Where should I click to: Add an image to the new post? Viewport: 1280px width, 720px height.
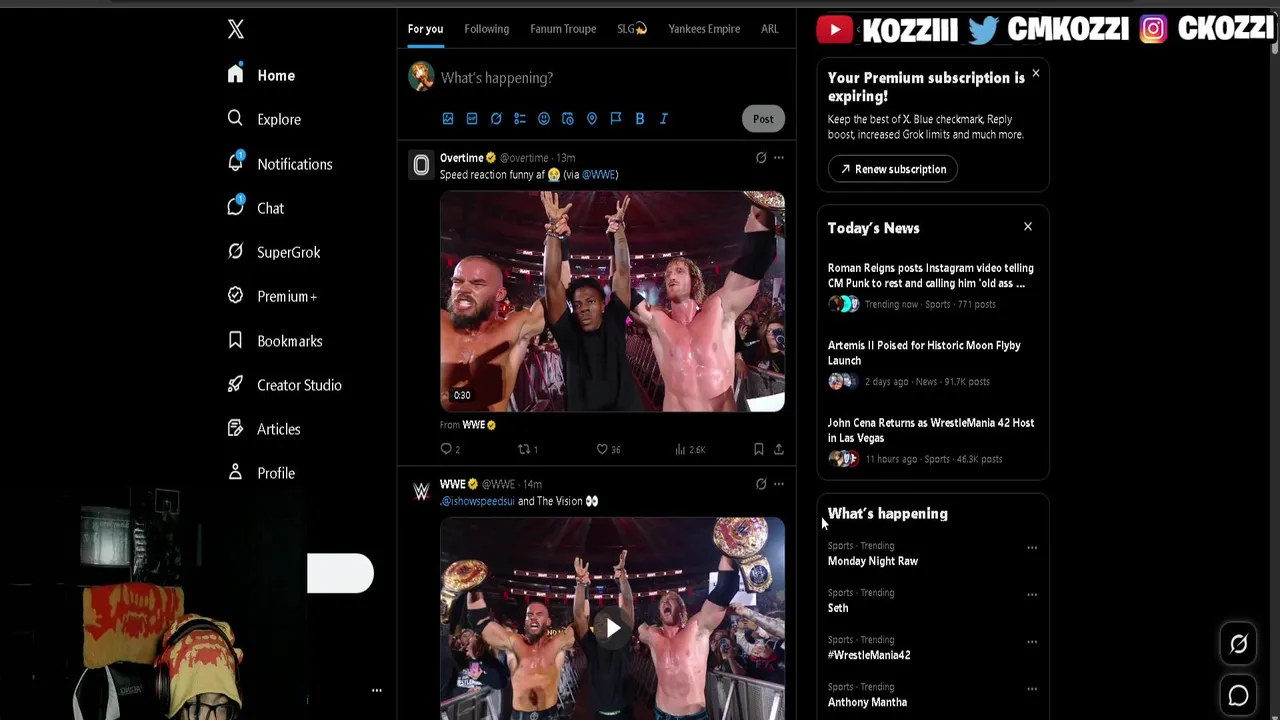[x=448, y=118]
